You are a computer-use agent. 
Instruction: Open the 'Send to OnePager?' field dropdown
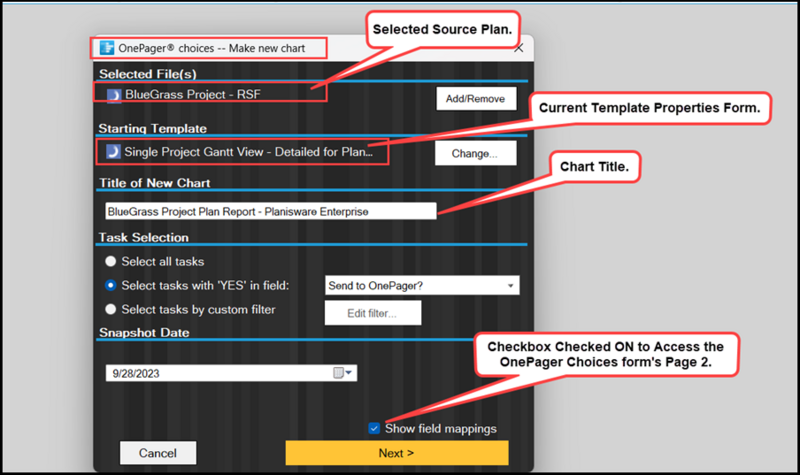tap(510, 286)
